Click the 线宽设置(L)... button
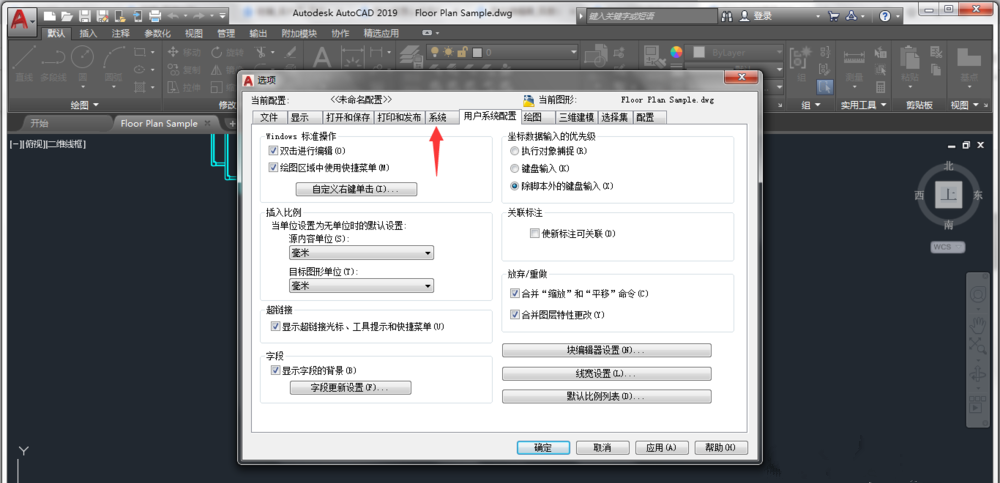Screen dimensions: 1000x483 coord(607,374)
